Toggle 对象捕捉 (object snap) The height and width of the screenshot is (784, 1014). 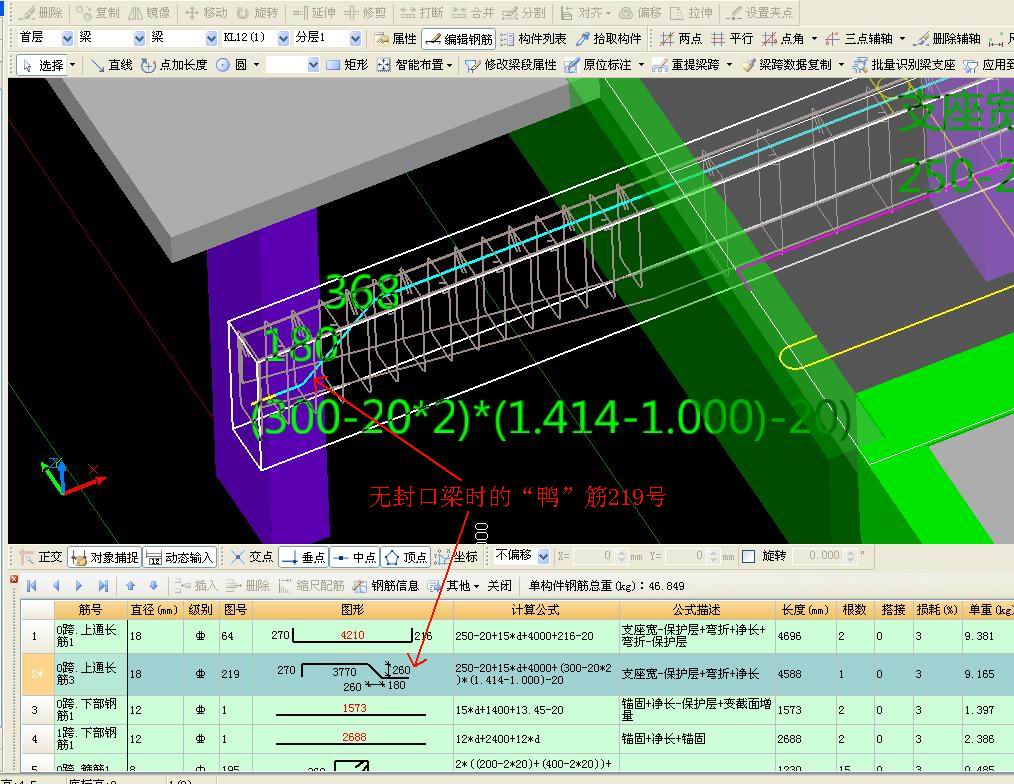(105, 557)
